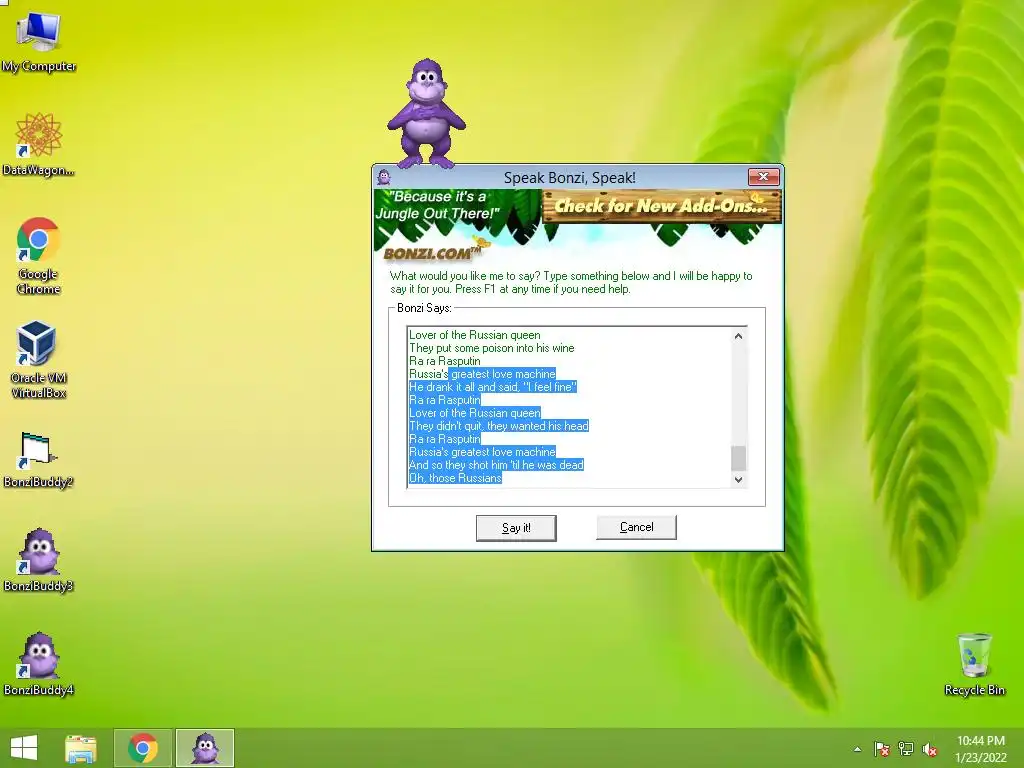Viewport: 1024px width, 768px height.
Task: Click the muted volume tray icon
Action: coord(930,749)
